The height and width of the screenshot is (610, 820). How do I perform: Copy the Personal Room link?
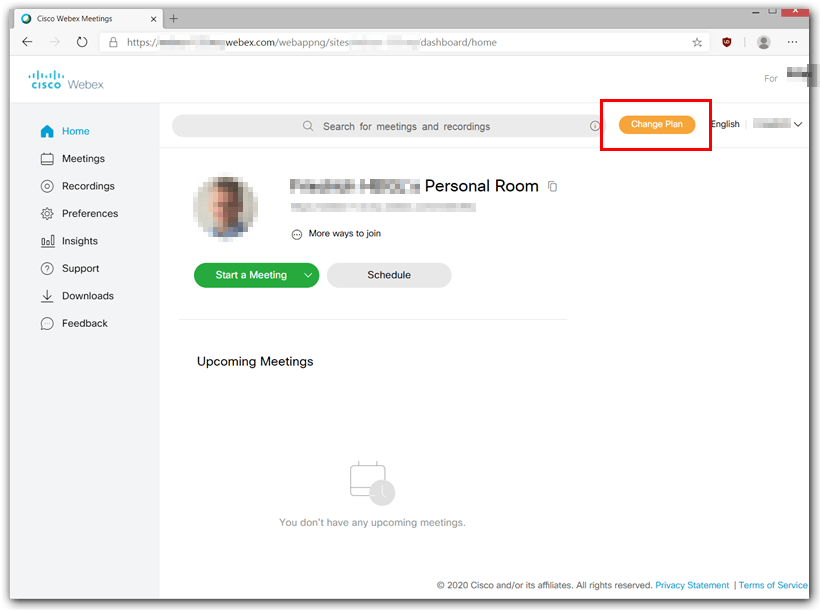pyautogui.click(x=552, y=186)
